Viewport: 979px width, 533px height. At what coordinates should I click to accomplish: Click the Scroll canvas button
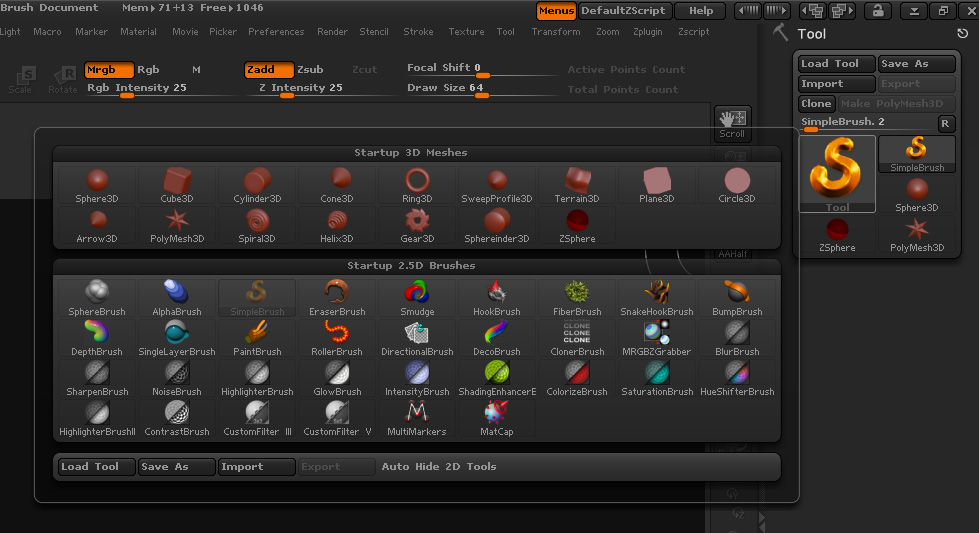pyautogui.click(x=732, y=124)
